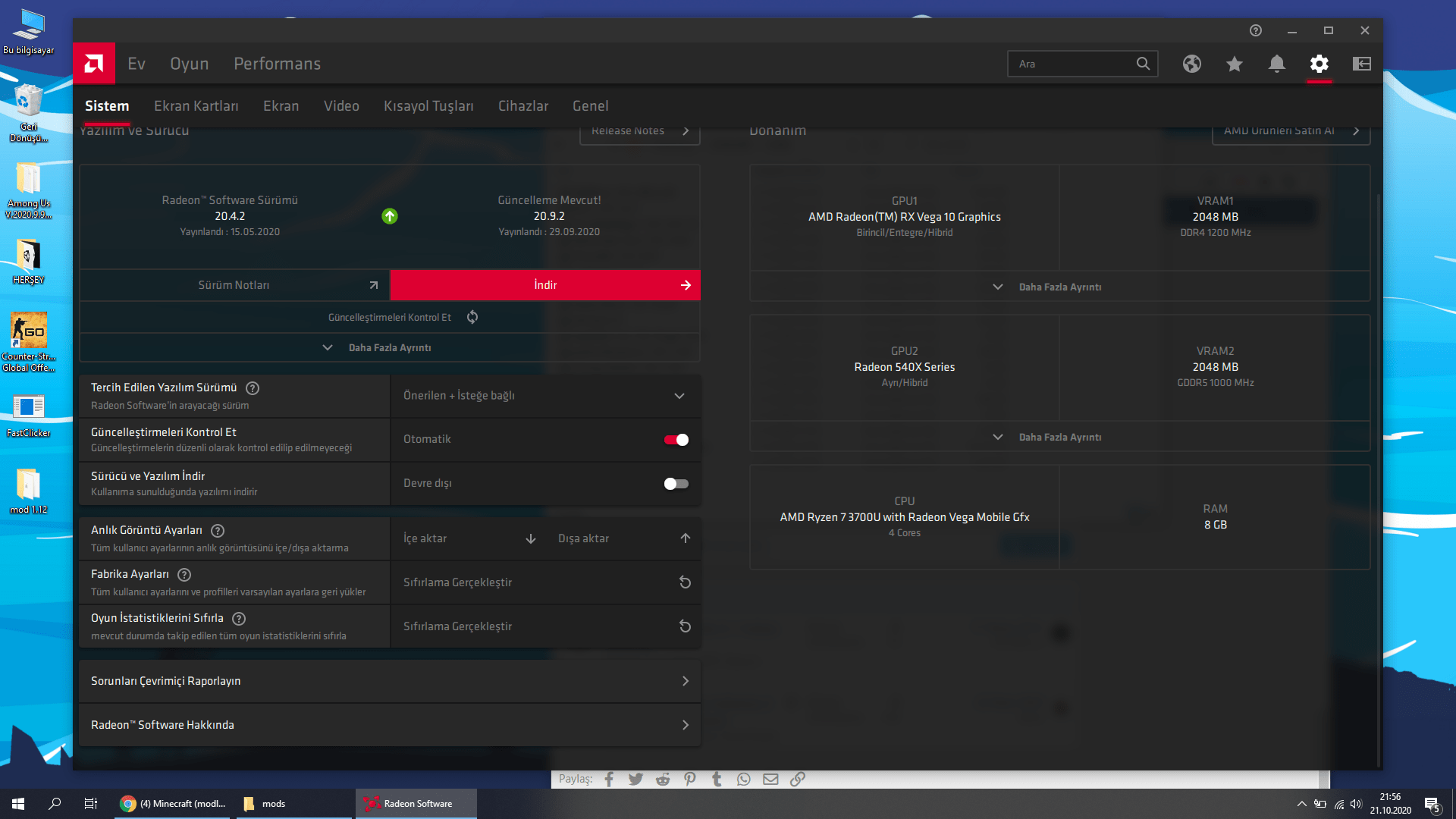Disable the Otomatik update check toggle
Image resolution: width=1456 pixels, height=819 pixels.
click(676, 440)
